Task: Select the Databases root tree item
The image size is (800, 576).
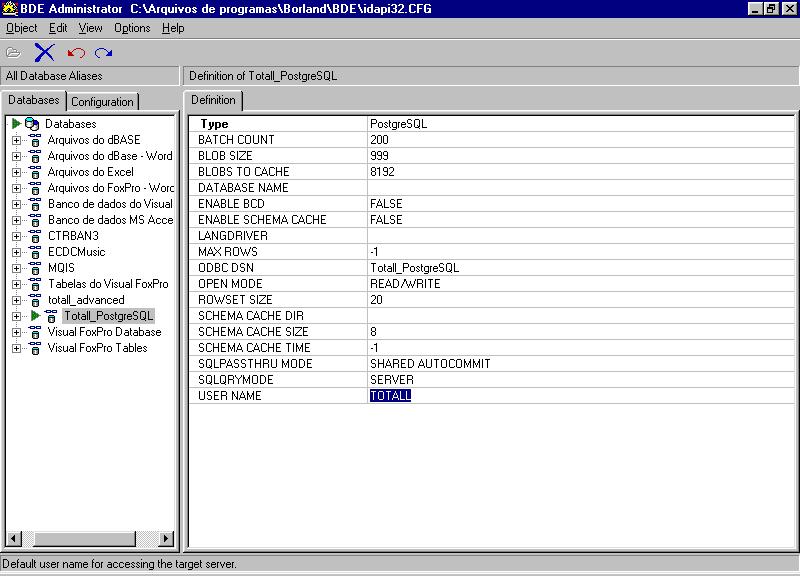Action: click(x=70, y=123)
